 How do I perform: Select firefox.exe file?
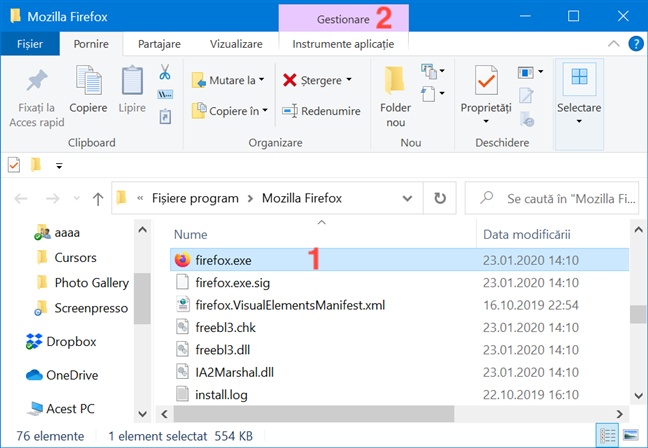pyautogui.click(x=399, y=260)
